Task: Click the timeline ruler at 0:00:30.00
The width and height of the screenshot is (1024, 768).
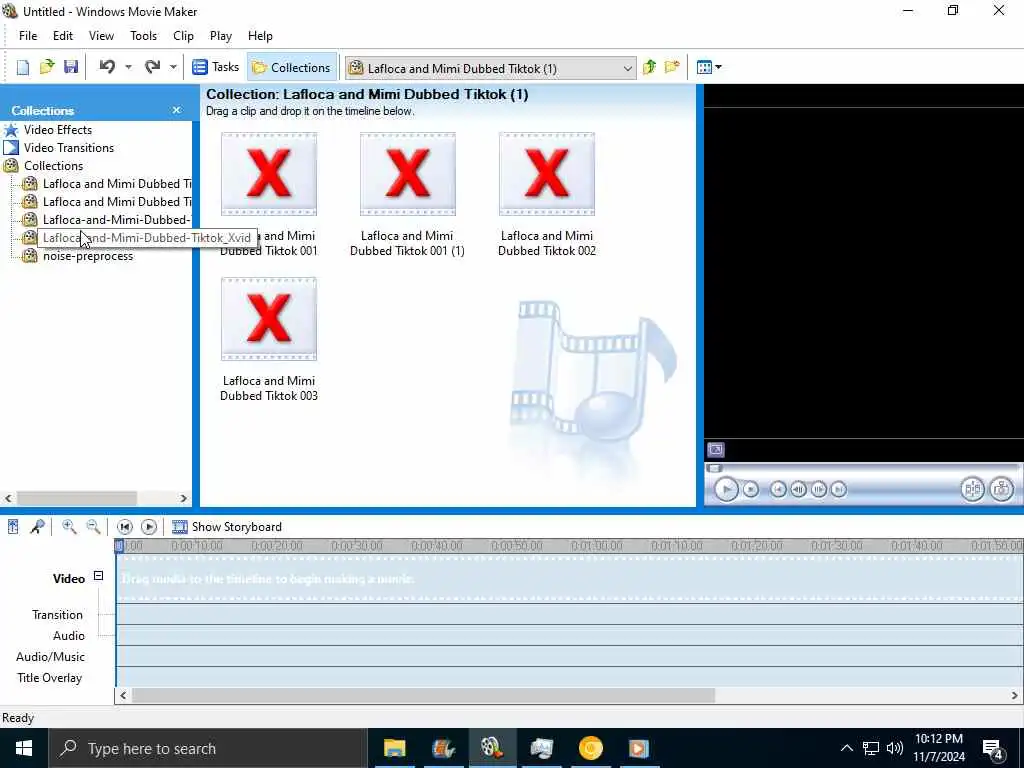Action: [x=357, y=546]
